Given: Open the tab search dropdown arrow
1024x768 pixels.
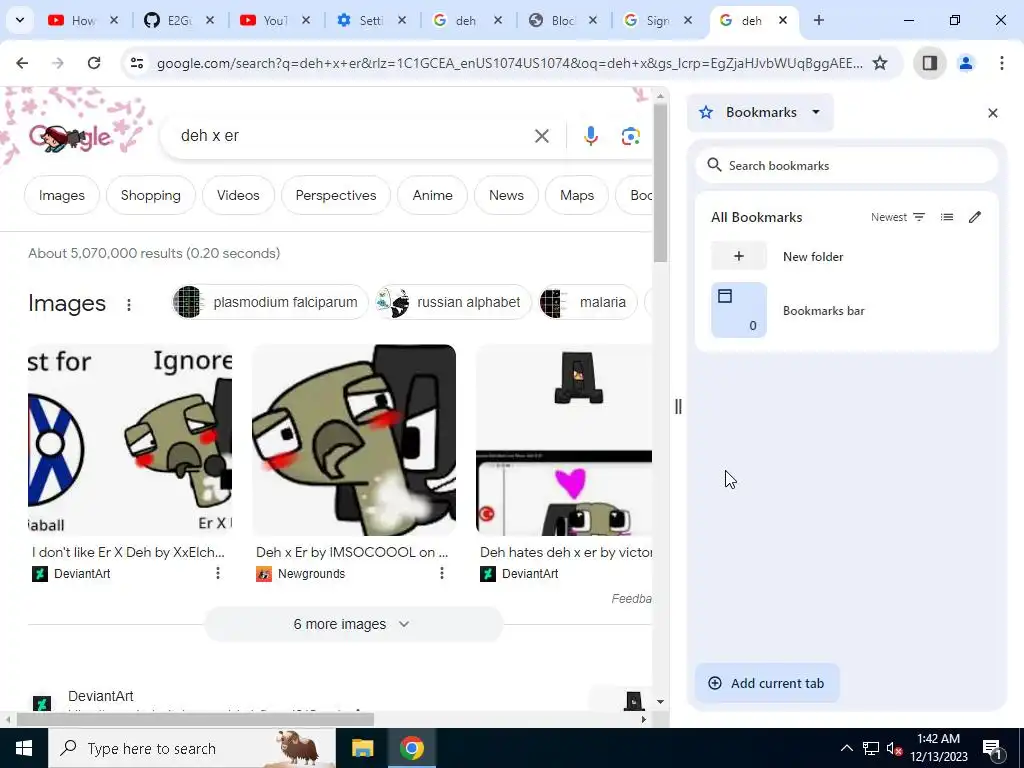Looking at the screenshot, I should (20, 20).
